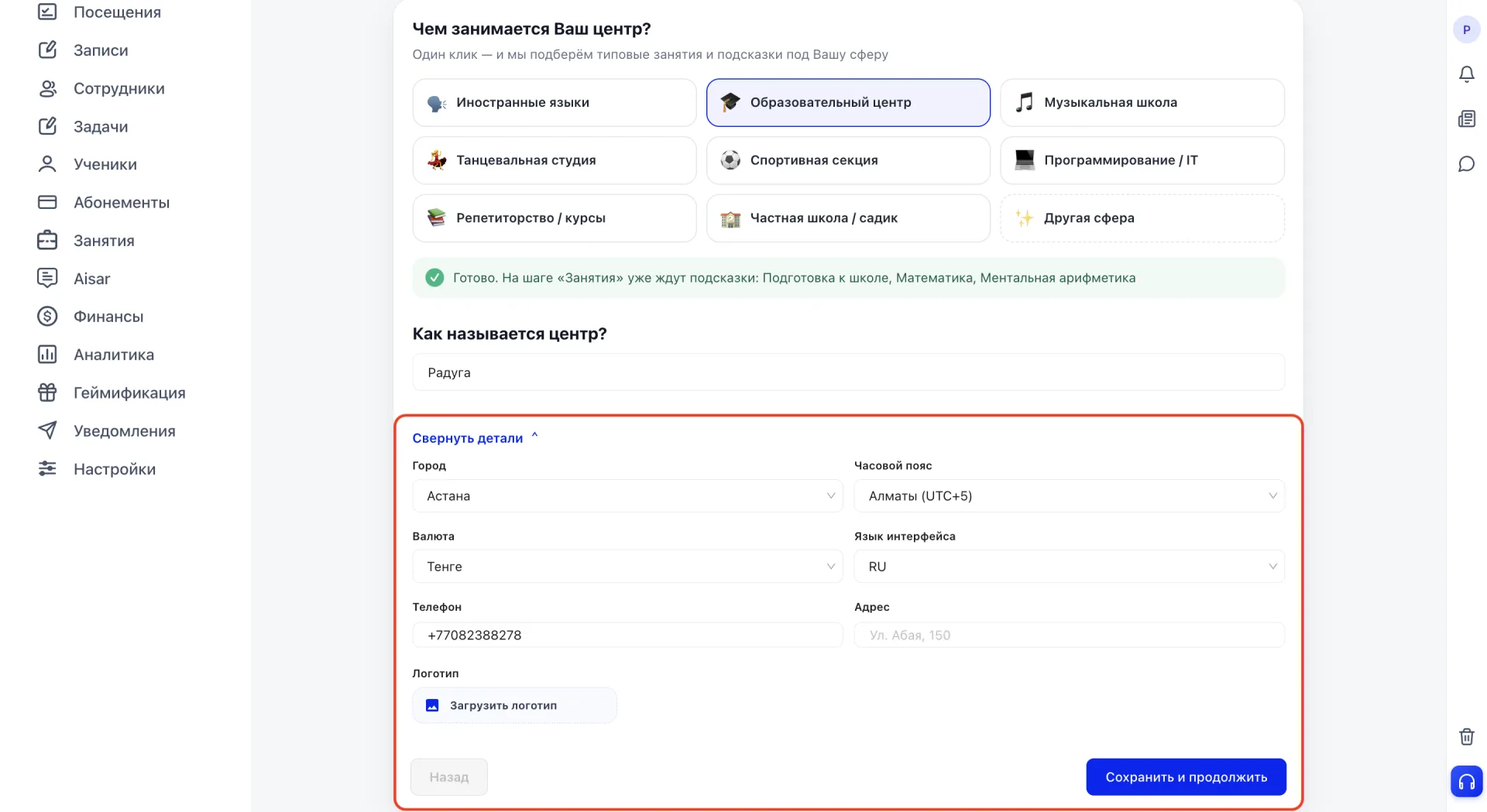Open Язык интерфейса dropdown RU
The image size is (1487, 812).
(1069, 567)
